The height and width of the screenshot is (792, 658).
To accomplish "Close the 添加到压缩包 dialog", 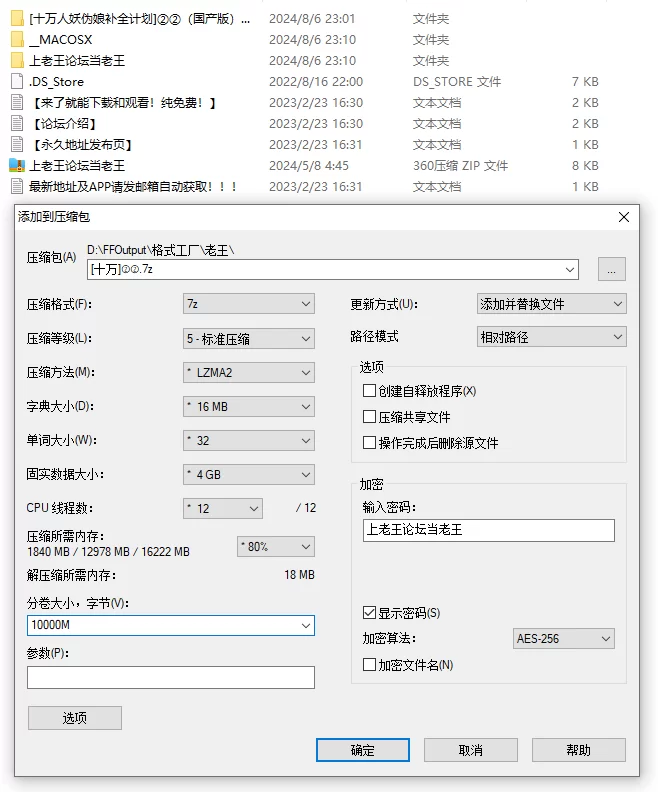I will 624,217.
